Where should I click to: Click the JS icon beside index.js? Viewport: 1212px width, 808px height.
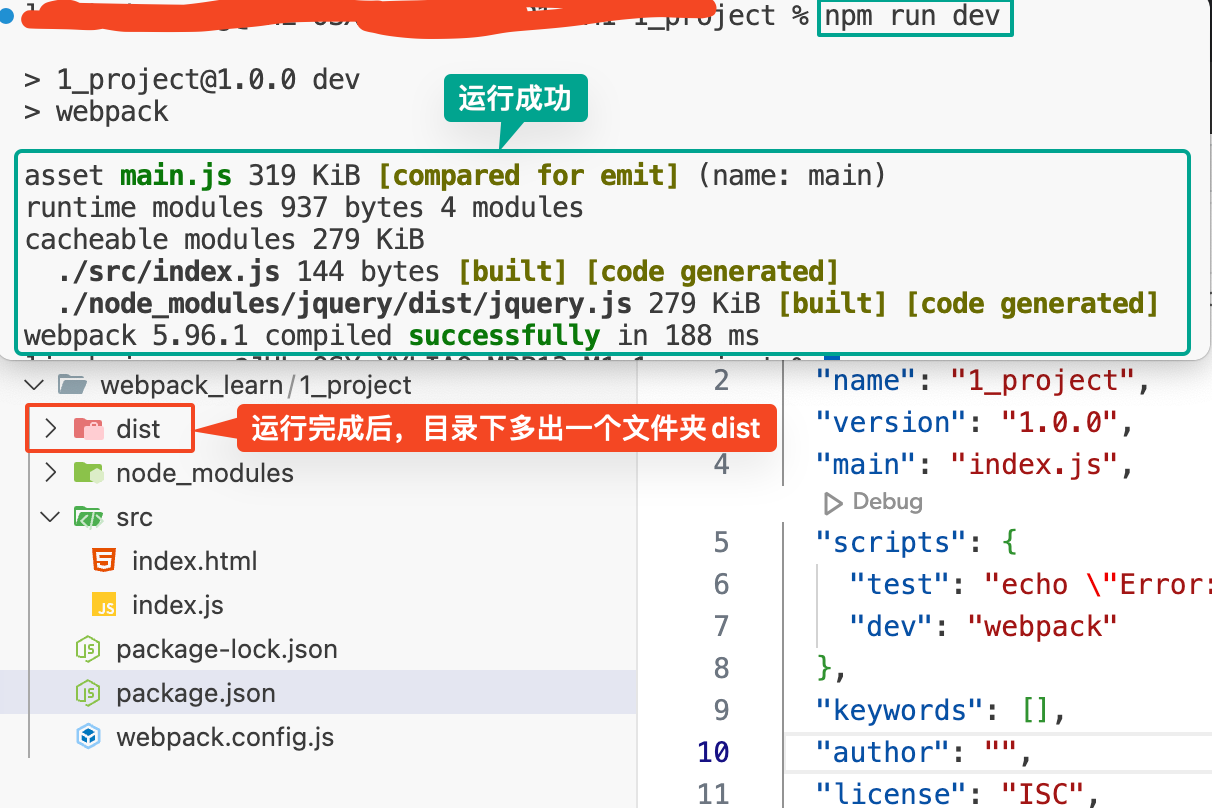pyautogui.click(x=104, y=605)
